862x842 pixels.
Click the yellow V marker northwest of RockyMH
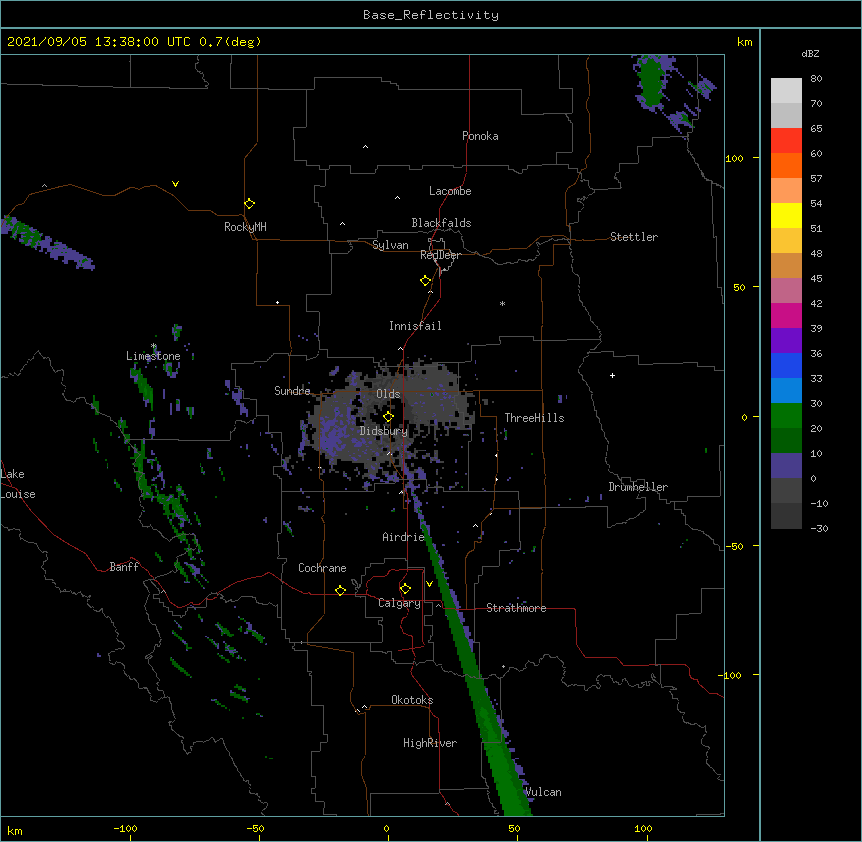pyautogui.click(x=175, y=184)
